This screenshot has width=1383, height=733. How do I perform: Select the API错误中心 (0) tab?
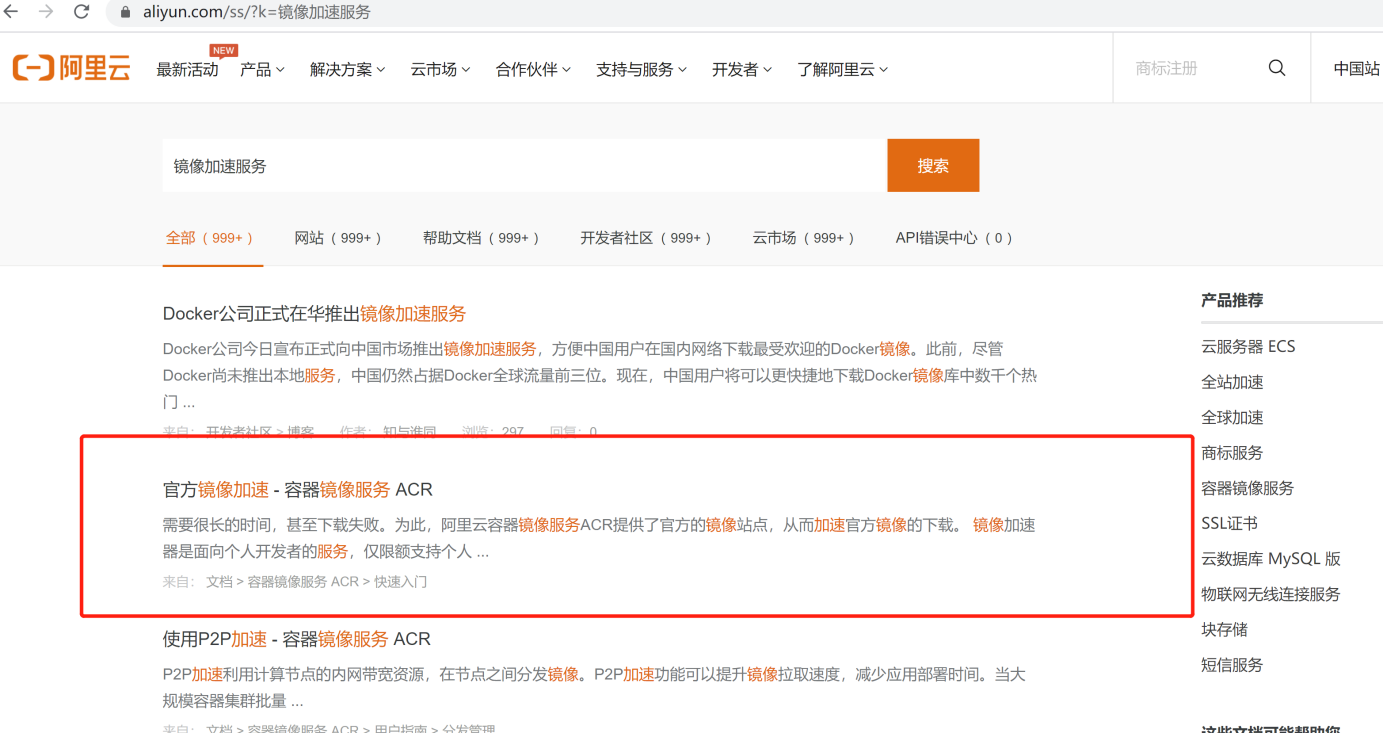click(x=955, y=238)
